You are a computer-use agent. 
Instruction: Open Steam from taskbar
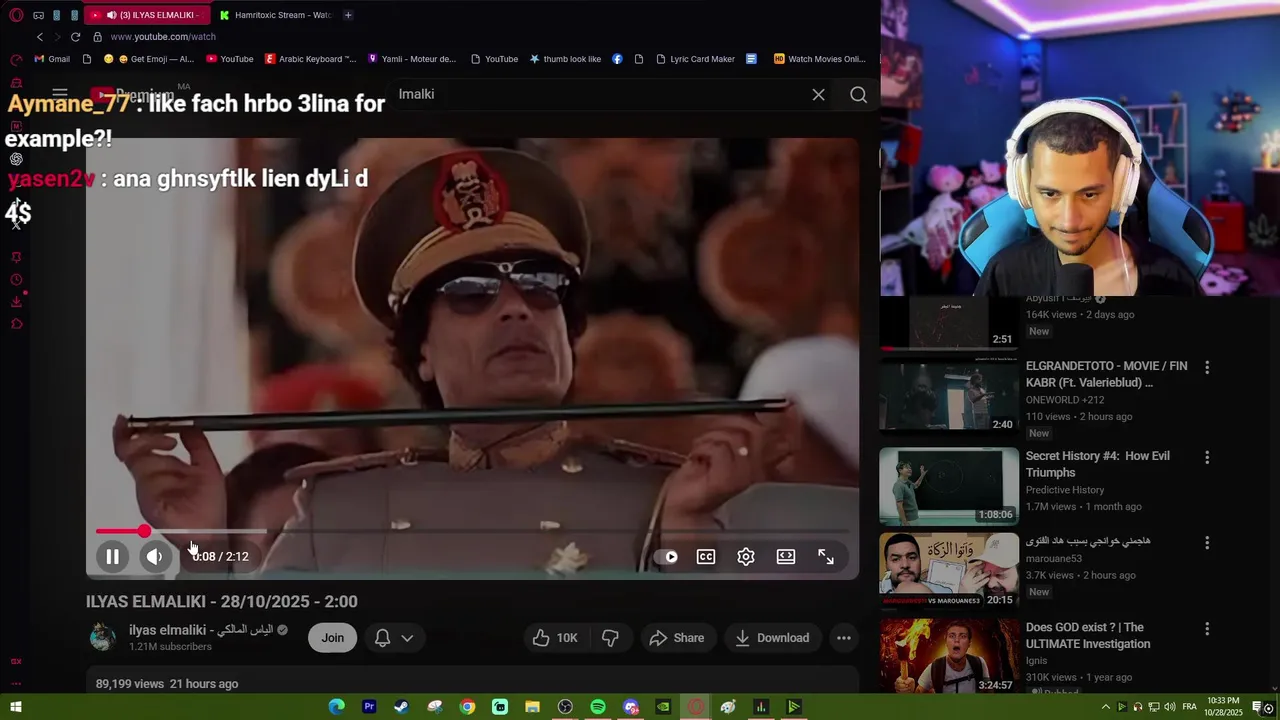pyautogui.click(x=401, y=707)
